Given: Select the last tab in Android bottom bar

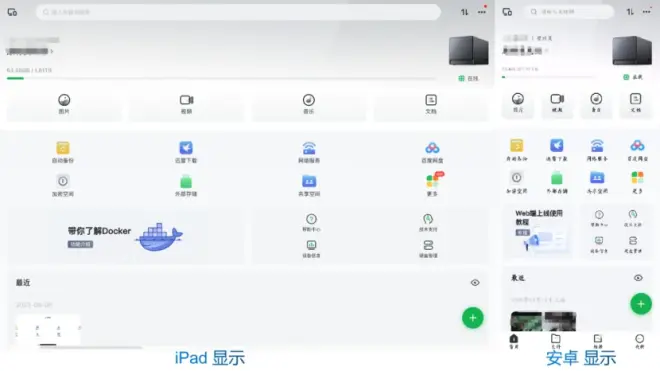Looking at the screenshot, I should (x=639, y=342).
